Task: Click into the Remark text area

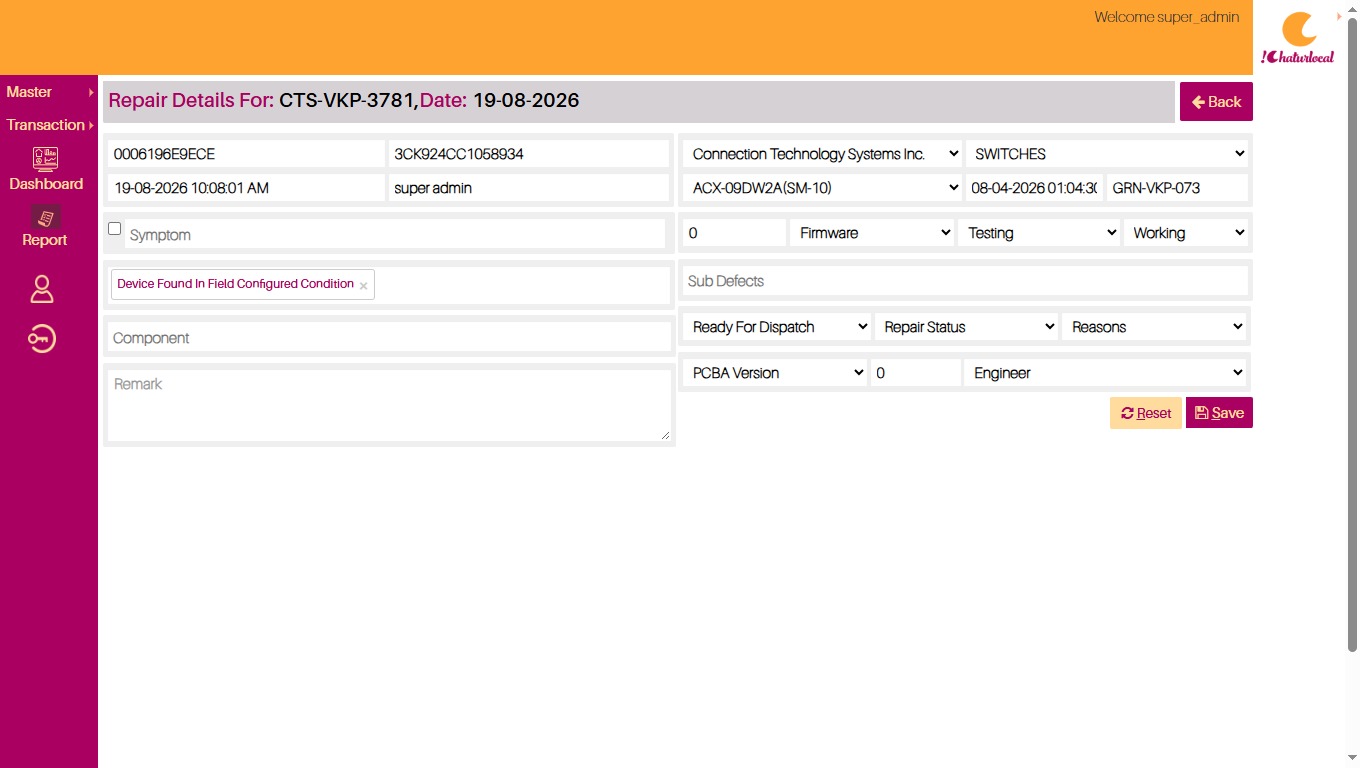Action: click(x=389, y=405)
